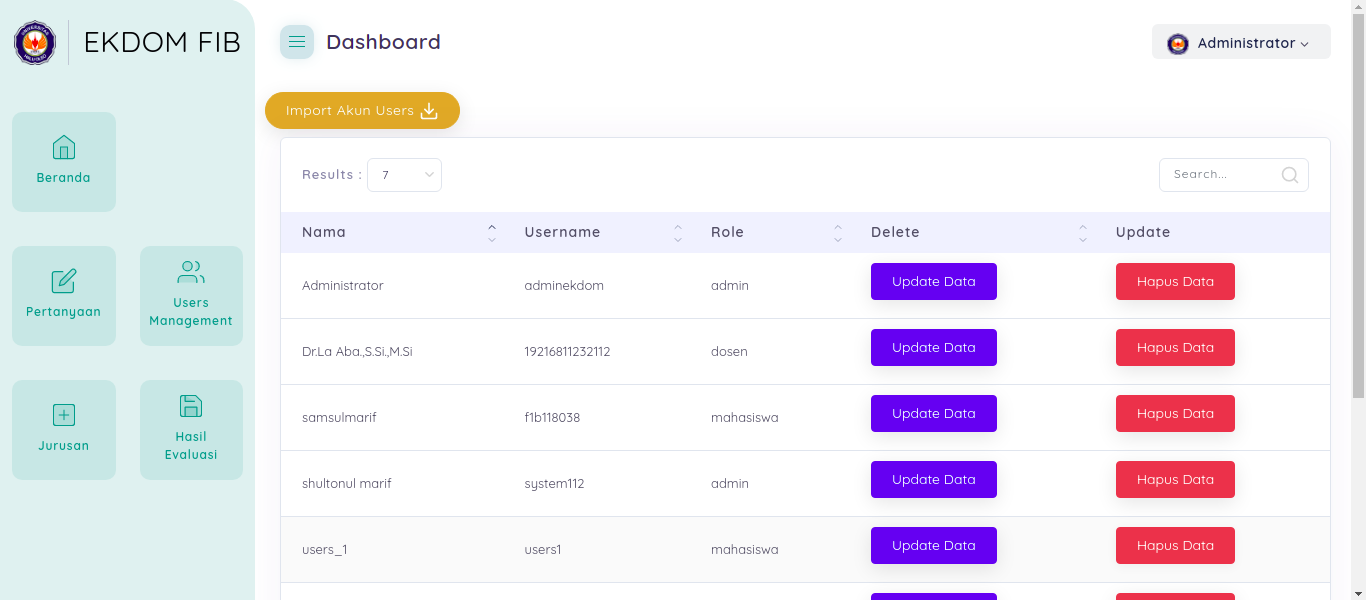Click Hapus Data for Dr.La Aba row
The height and width of the screenshot is (600, 1366).
pyautogui.click(x=1175, y=348)
